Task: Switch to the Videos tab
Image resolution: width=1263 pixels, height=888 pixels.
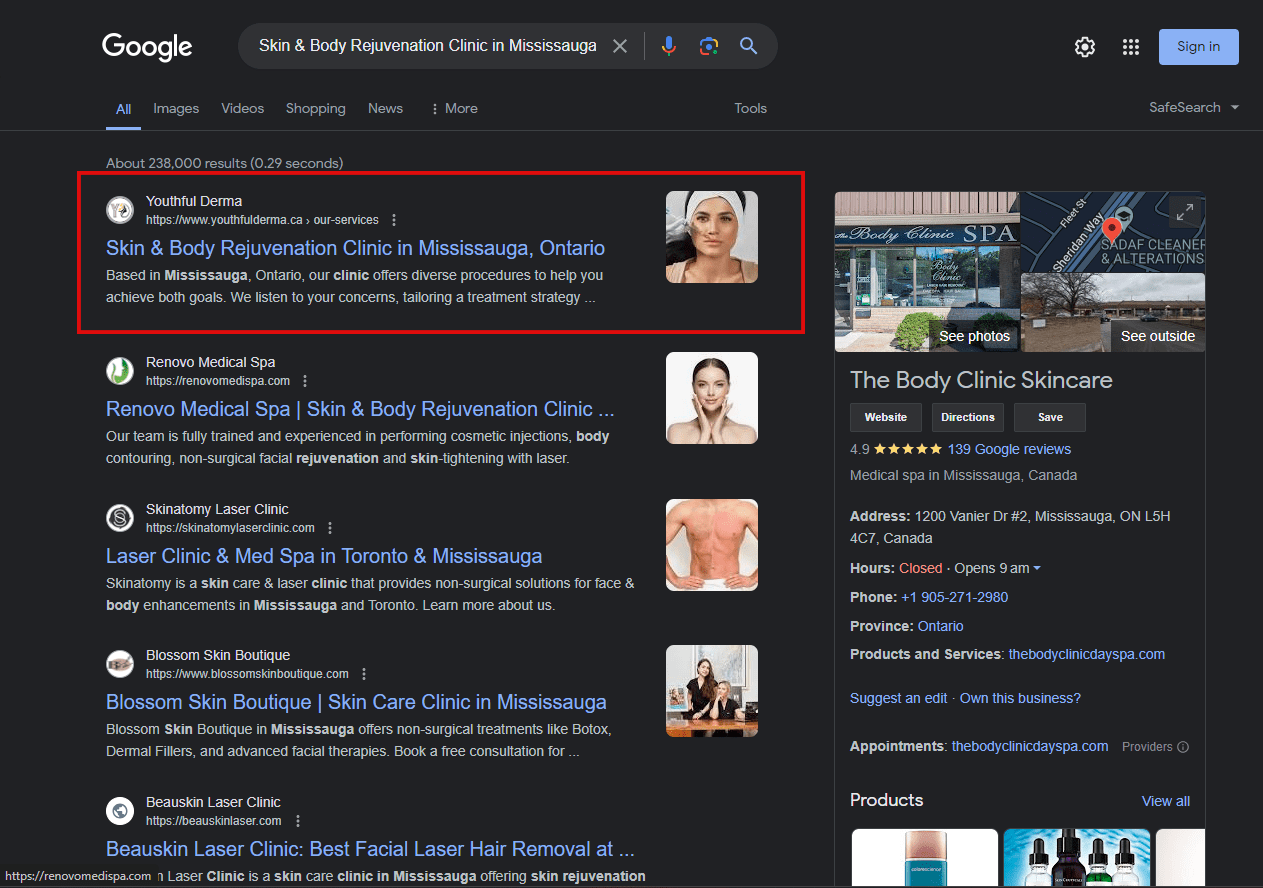Action: click(242, 108)
